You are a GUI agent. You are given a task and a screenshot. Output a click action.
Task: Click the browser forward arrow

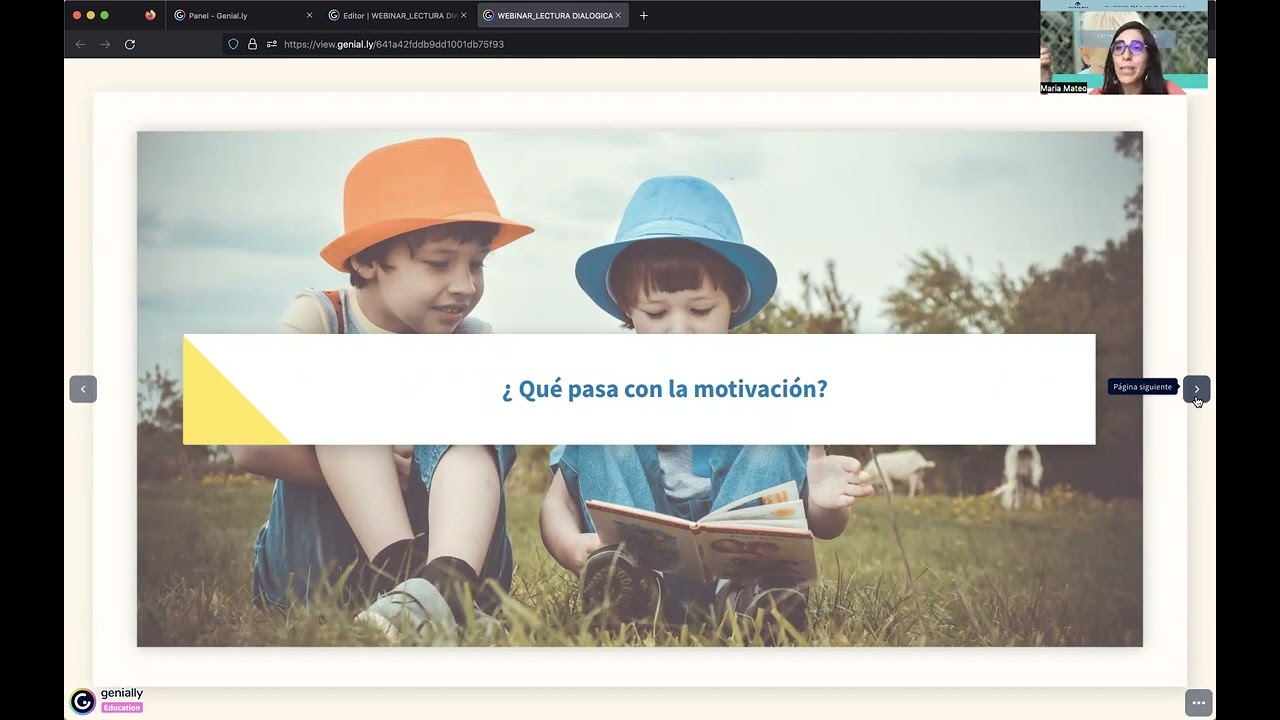tap(105, 44)
